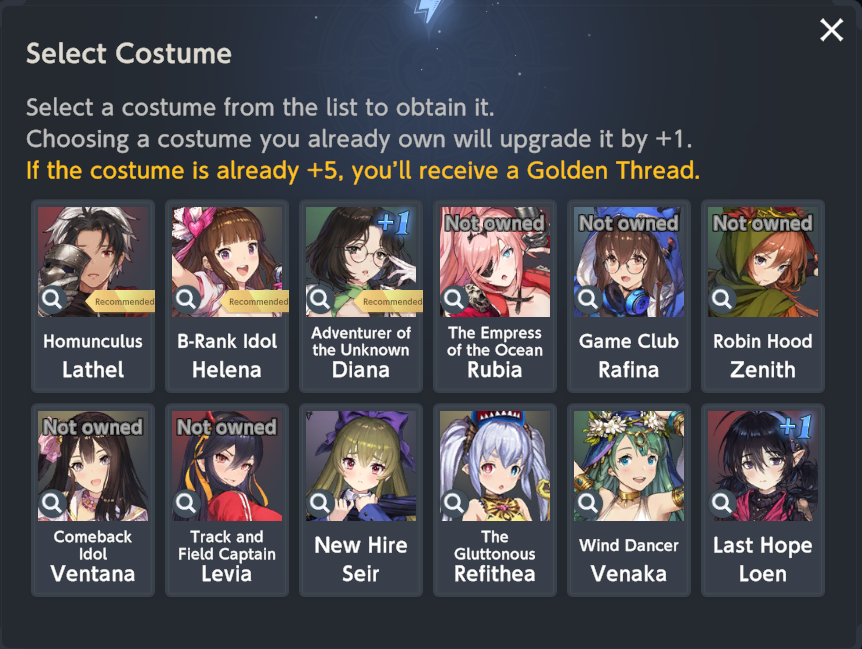Select Last Hope Loen costume name
862x649 pixels.
[x=762, y=559]
